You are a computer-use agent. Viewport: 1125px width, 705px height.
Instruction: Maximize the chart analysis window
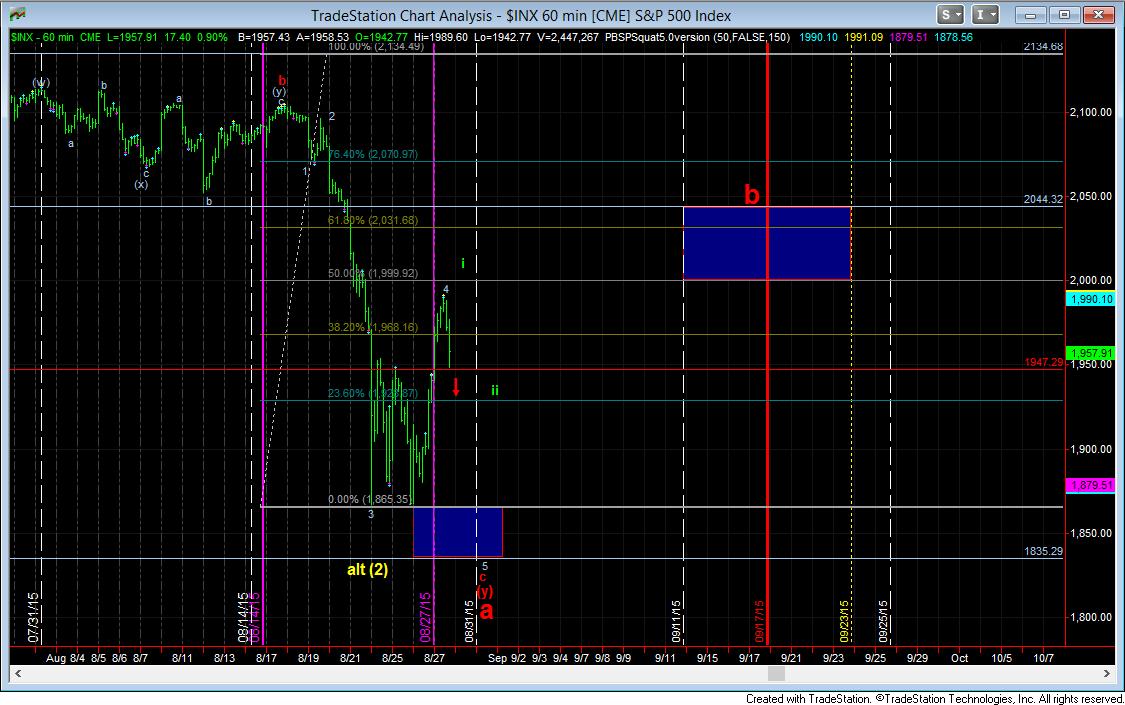(x=1063, y=15)
